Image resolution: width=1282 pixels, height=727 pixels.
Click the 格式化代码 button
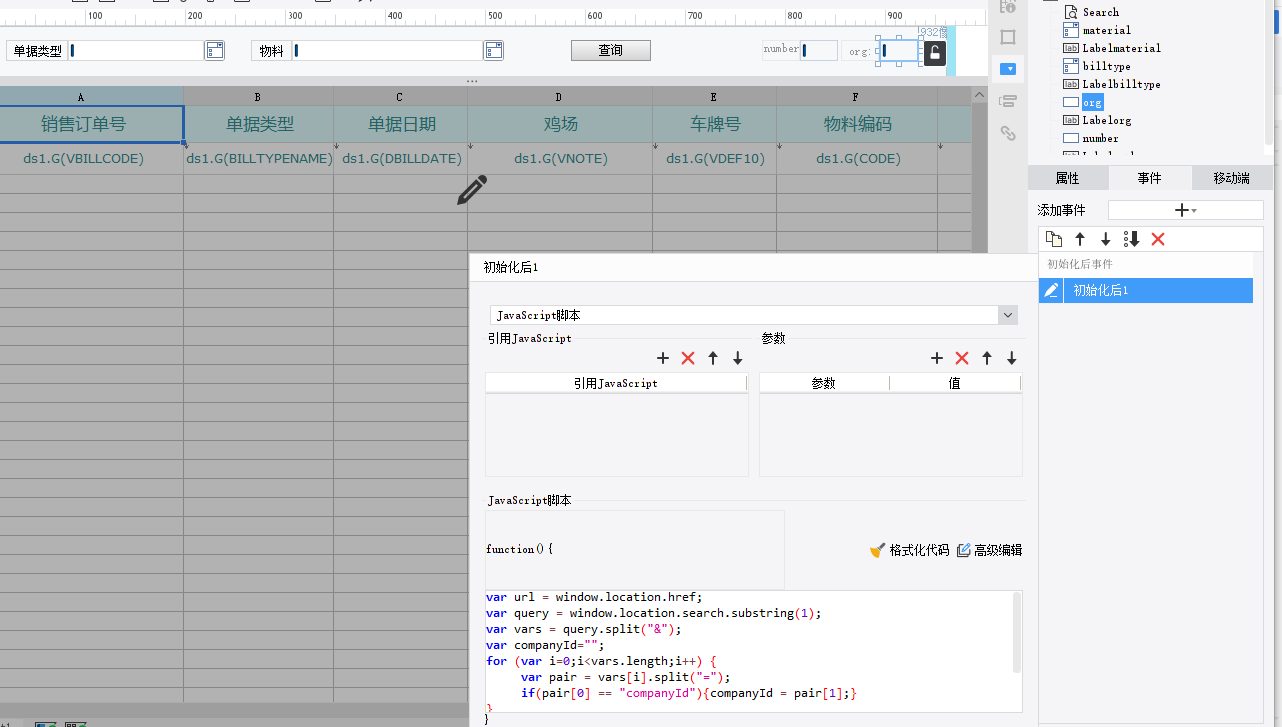point(910,550)
